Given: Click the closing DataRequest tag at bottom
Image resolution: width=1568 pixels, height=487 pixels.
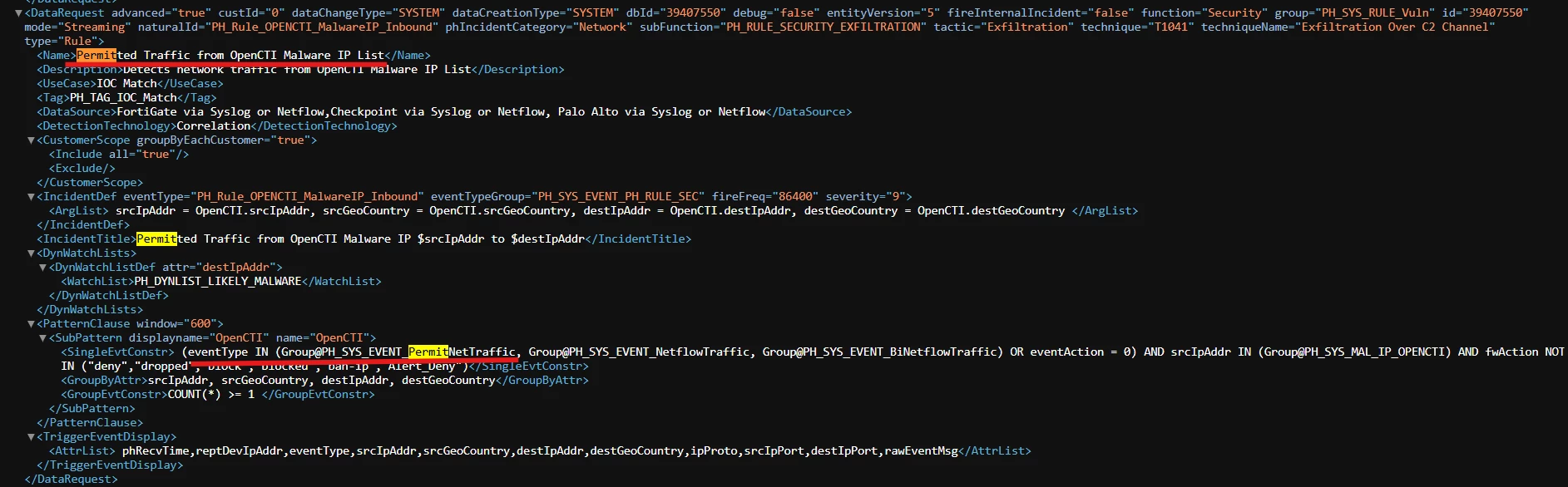Looking at the screenshot, I should [72, 480].
